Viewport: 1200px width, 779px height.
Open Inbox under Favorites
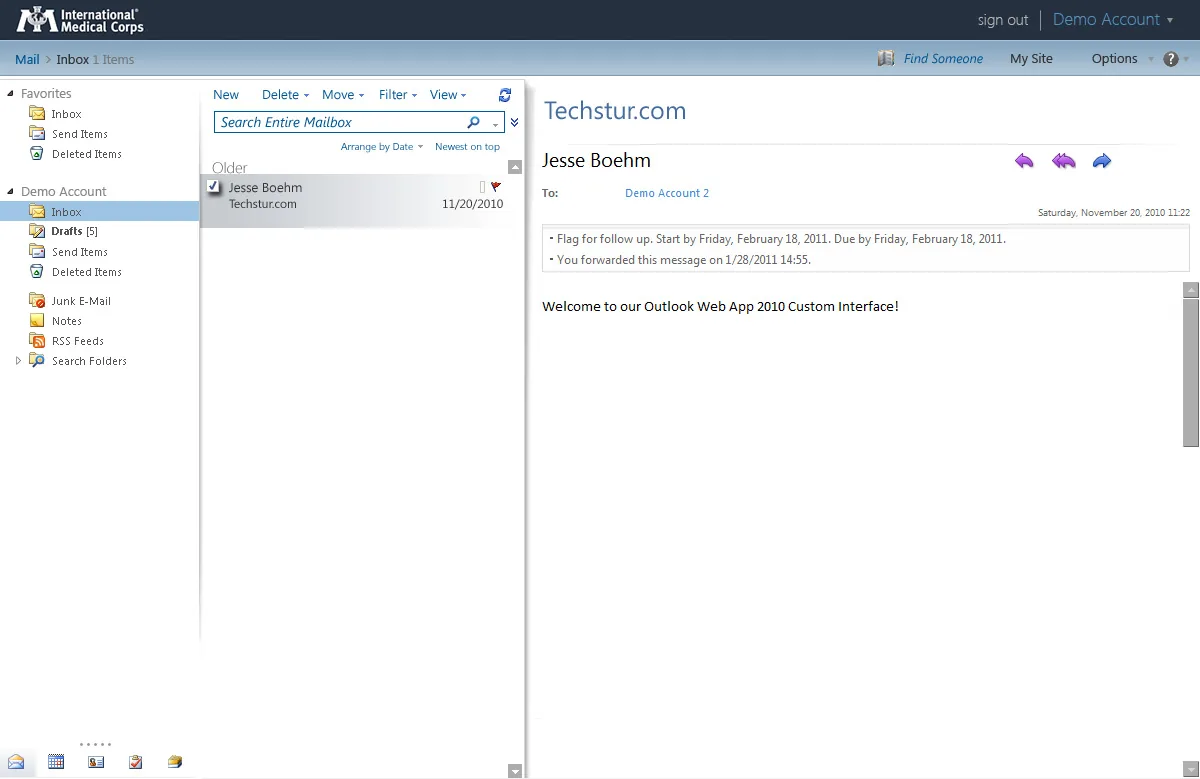[66, 114]
